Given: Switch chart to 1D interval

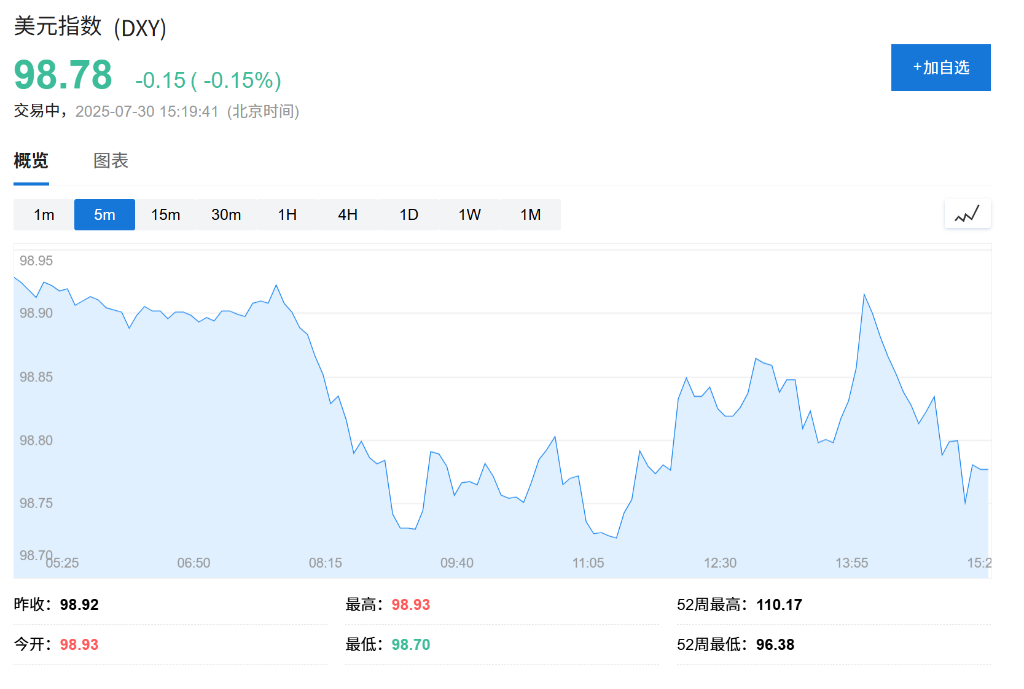Looking at the screenshot, I should 409,215.
